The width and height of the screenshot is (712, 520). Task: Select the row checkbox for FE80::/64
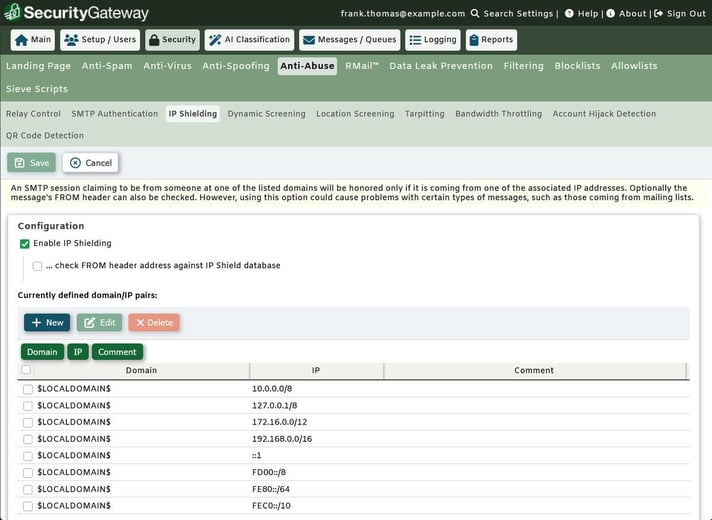pos(28,490)
